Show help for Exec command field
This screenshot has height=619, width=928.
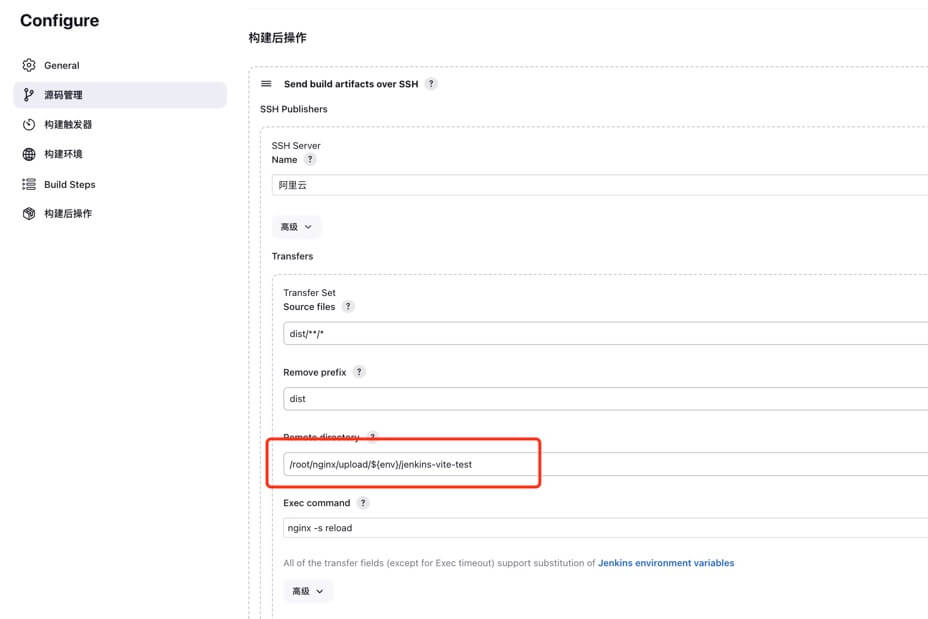click(x=363, y=503)
